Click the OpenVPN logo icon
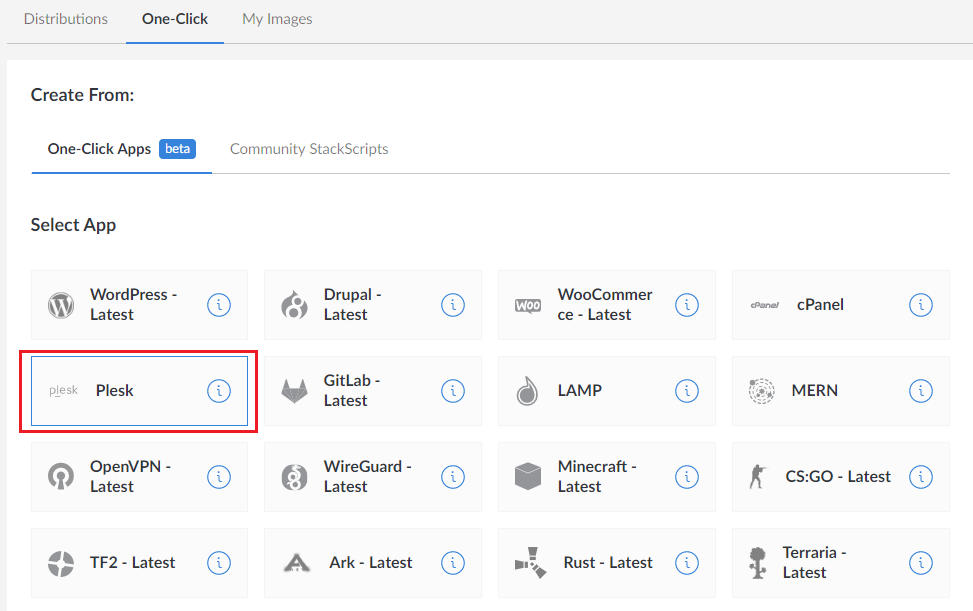The width and height of the screenshot is (973, 611). point(61,477)
